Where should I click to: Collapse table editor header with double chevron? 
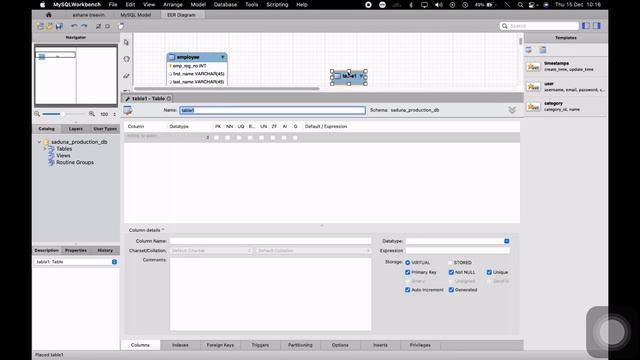[x=512, y=110]
